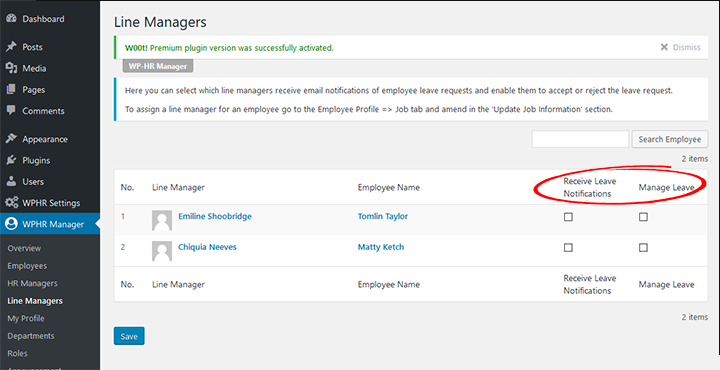Dismiss the plugin activation notice
720x370 pixels.
[681, 47]
